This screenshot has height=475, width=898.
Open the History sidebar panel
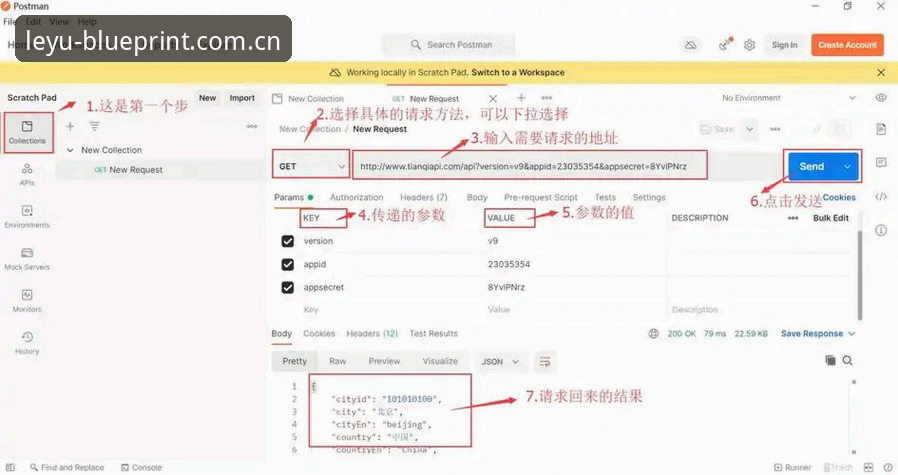click(27, 343)
